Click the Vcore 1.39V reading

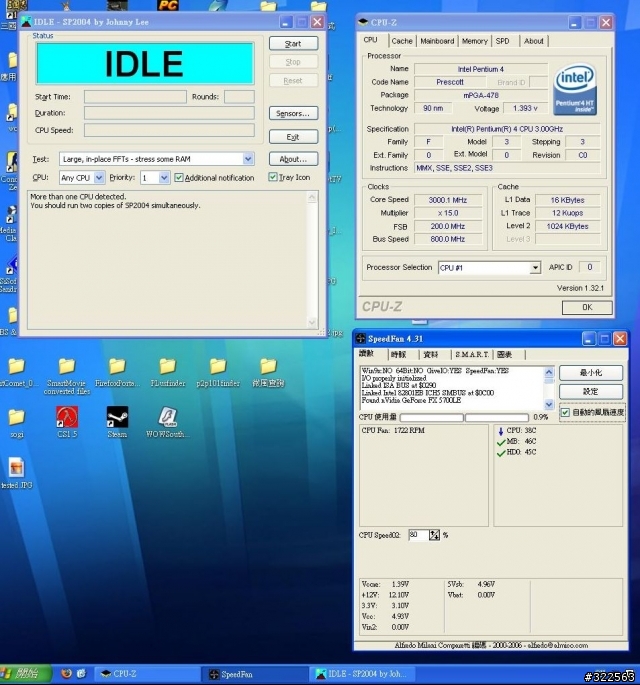(x=385, y=584)
